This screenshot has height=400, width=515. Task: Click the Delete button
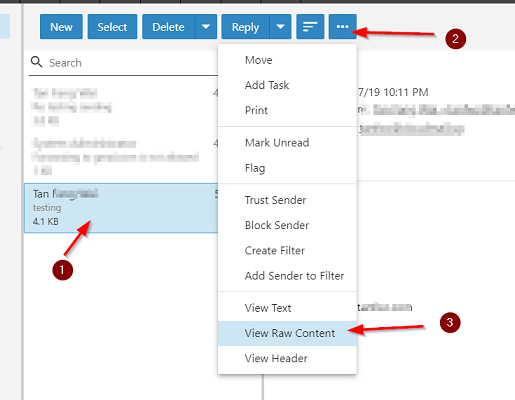169,27
